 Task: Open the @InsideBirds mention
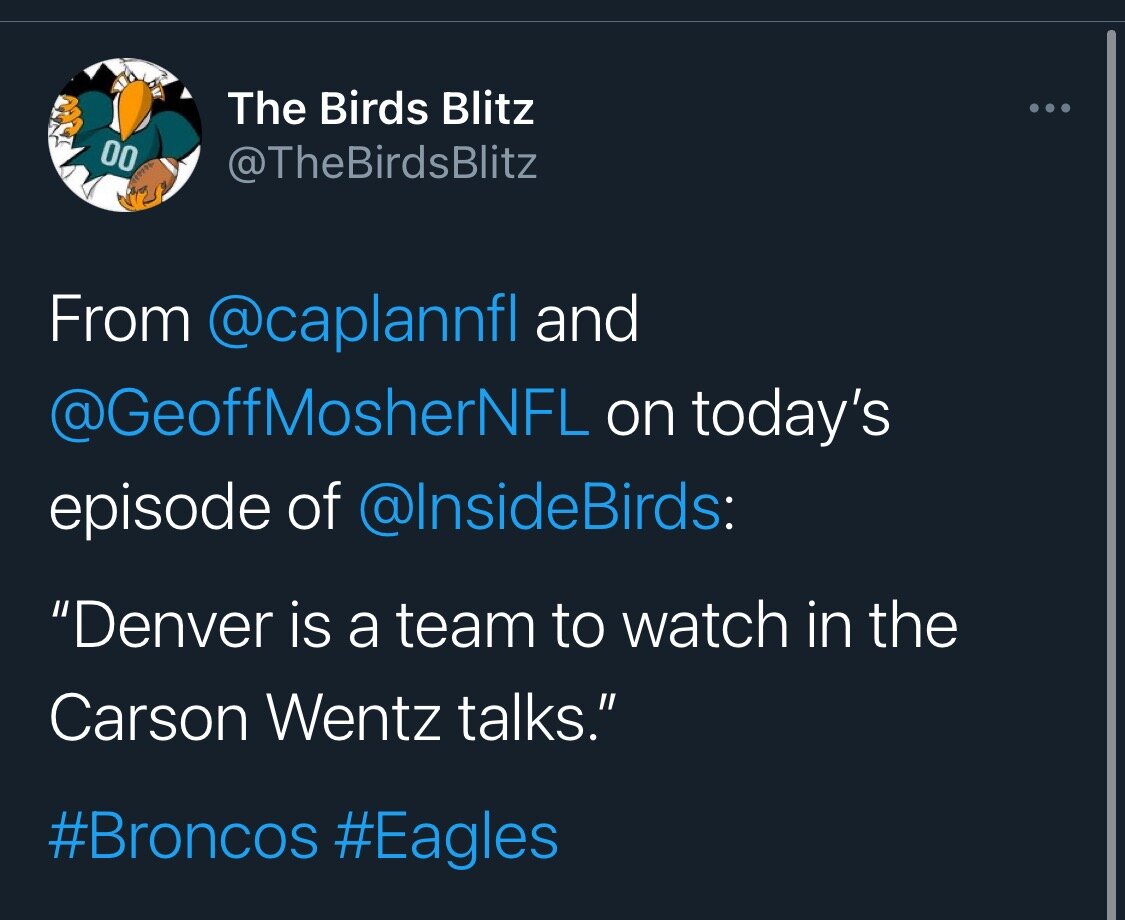tap(539, 508)
